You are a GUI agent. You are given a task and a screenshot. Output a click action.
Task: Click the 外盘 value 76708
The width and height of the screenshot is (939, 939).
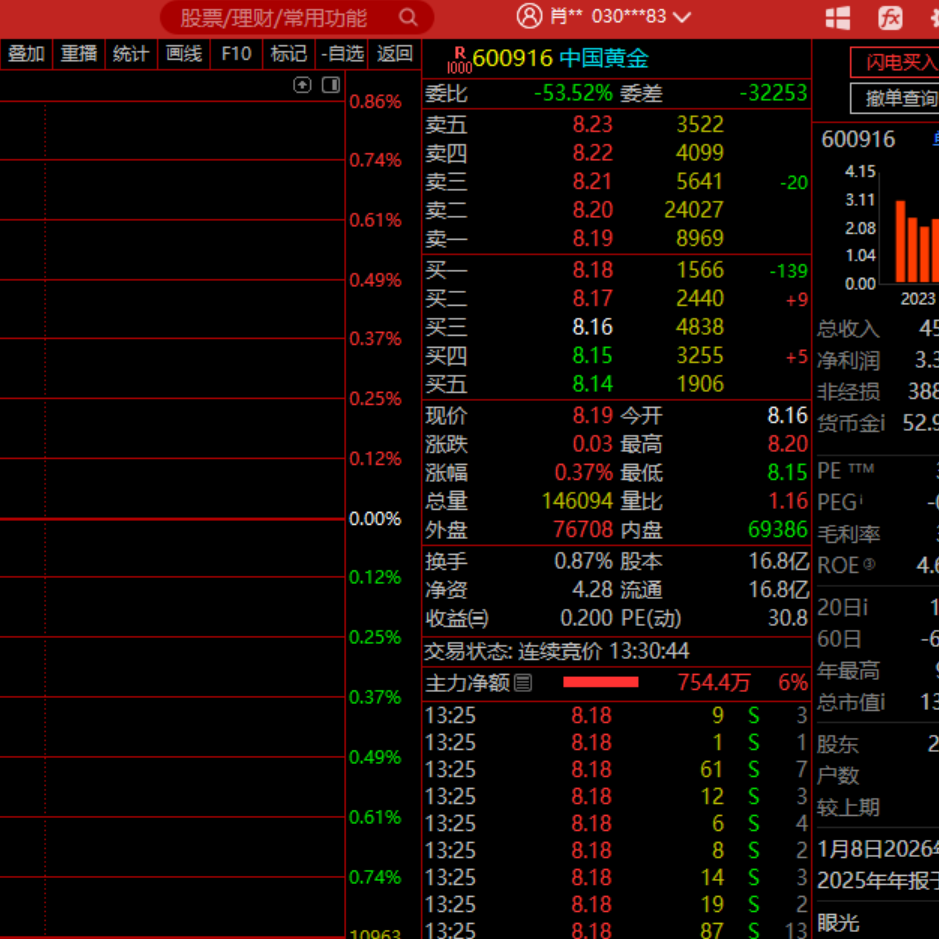point(583,529)
